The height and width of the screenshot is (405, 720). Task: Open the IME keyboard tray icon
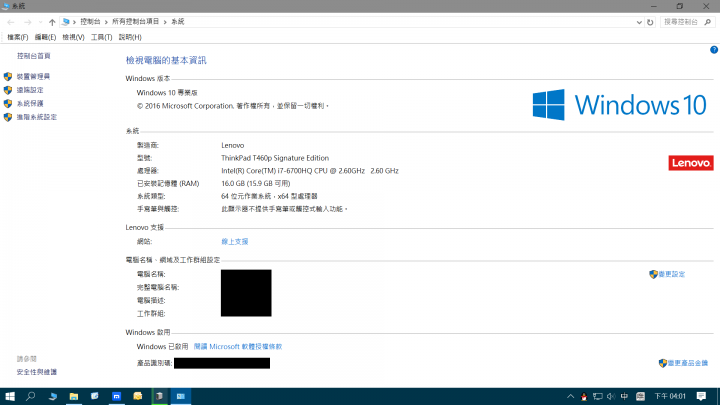click(x=640, y=396)
